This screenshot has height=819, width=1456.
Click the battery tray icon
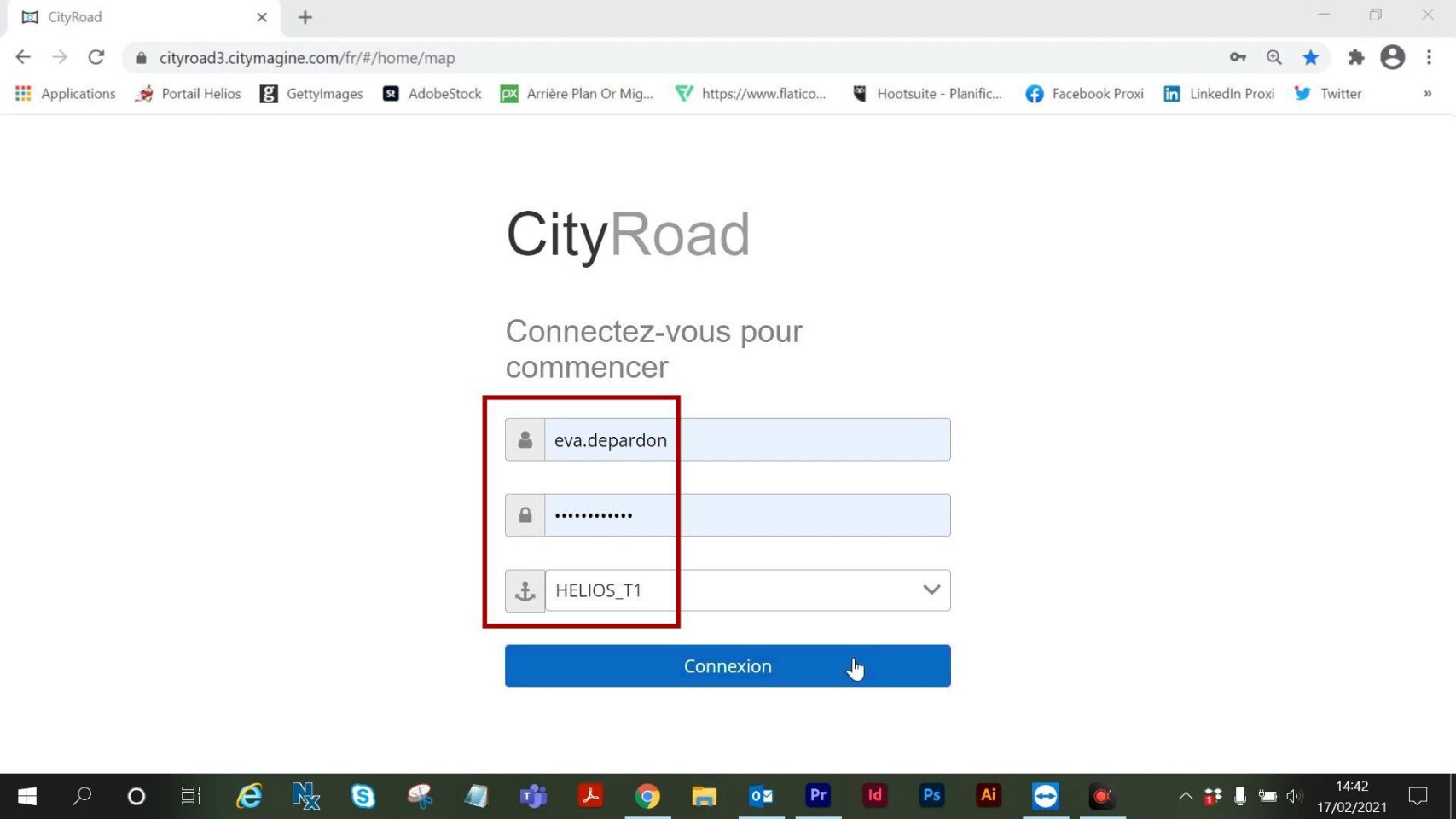coord(1267,796)
